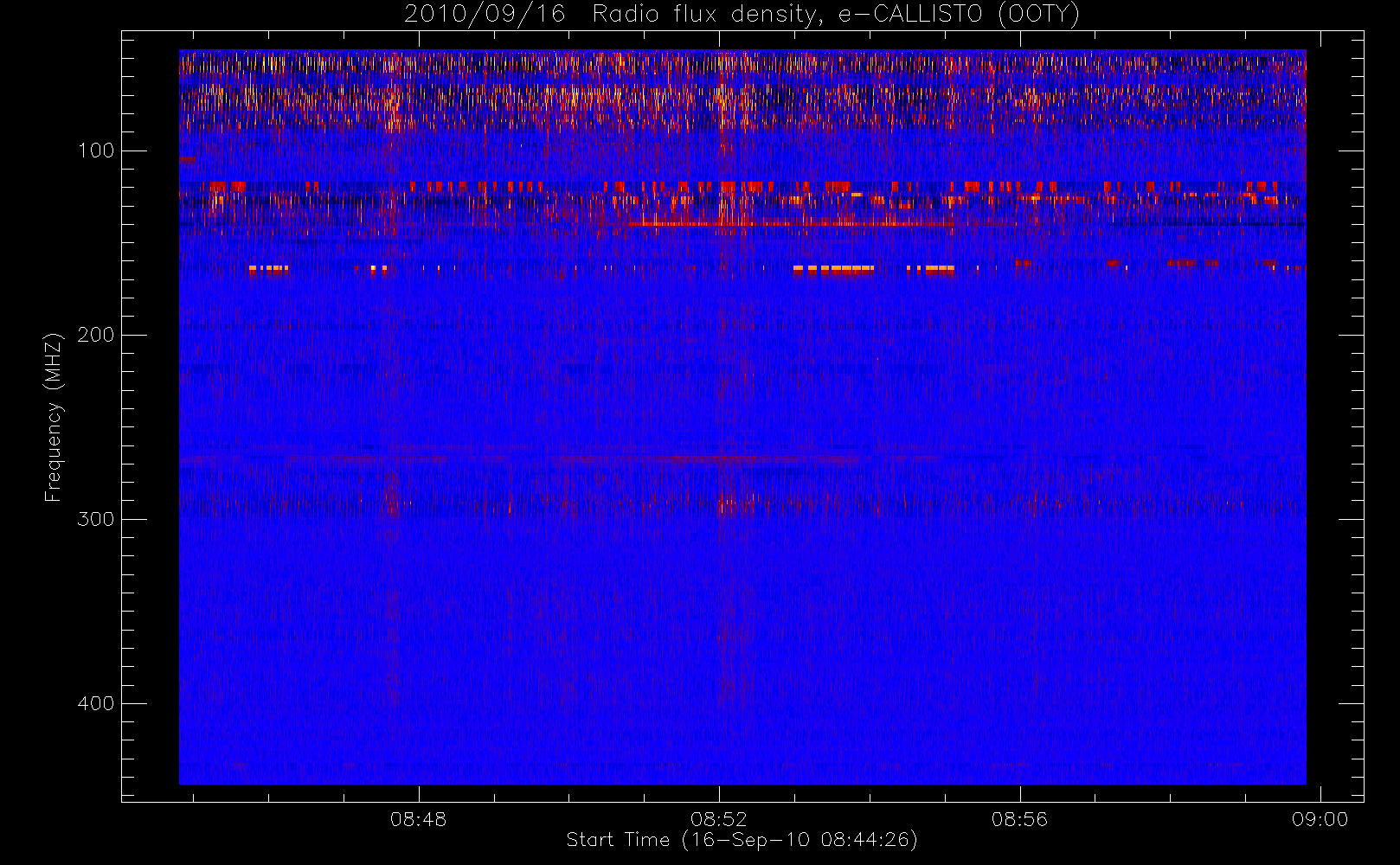
Task: Click the "Frequency (MHZ)" axis label
Action: (54, 417)
